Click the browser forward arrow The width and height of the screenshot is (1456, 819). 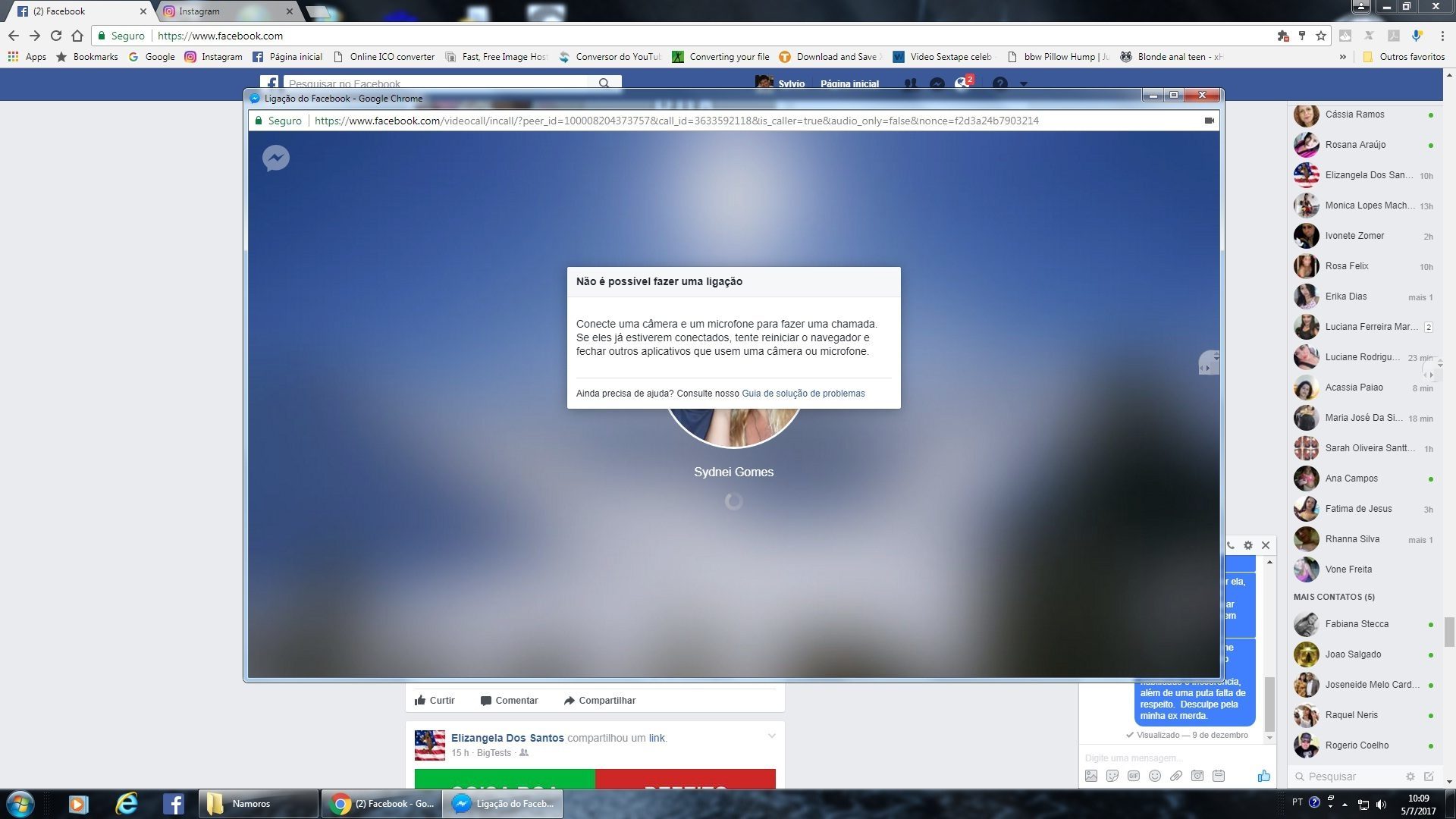[x=35, y=36]
